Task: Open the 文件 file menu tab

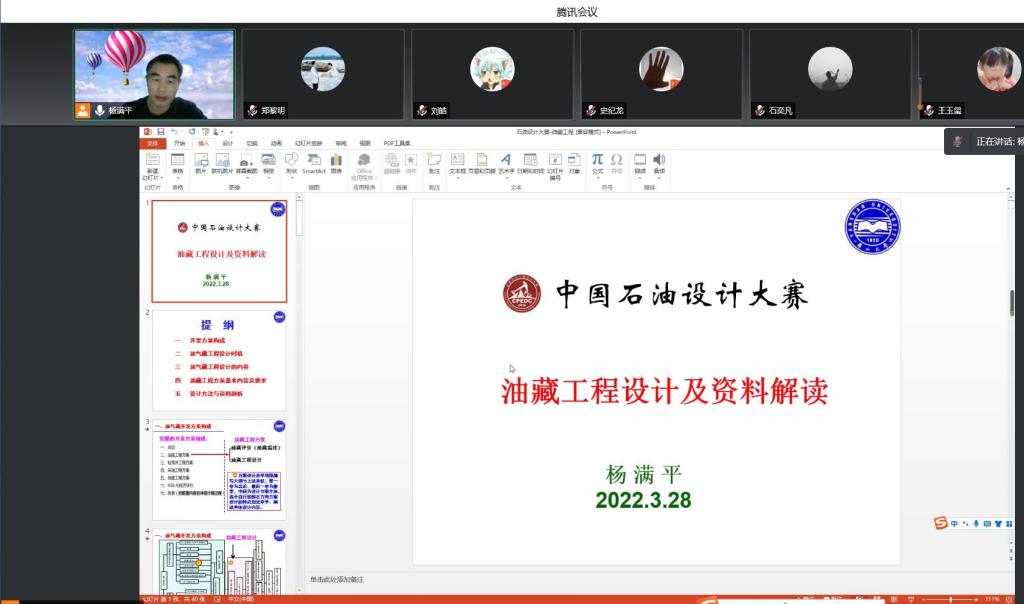Action: click(152, 143)
